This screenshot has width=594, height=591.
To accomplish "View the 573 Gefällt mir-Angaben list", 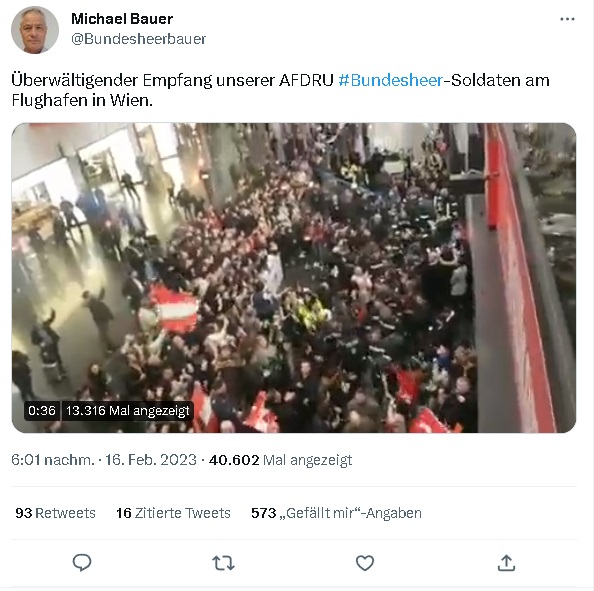I will (x=336, y=513).
